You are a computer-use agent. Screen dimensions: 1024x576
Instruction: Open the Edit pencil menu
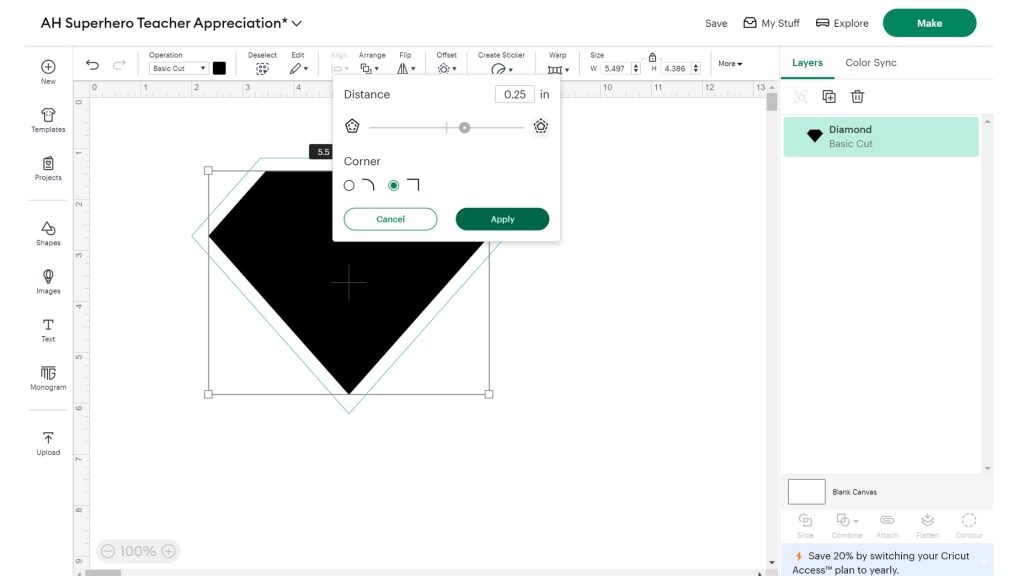coord(298,69)
